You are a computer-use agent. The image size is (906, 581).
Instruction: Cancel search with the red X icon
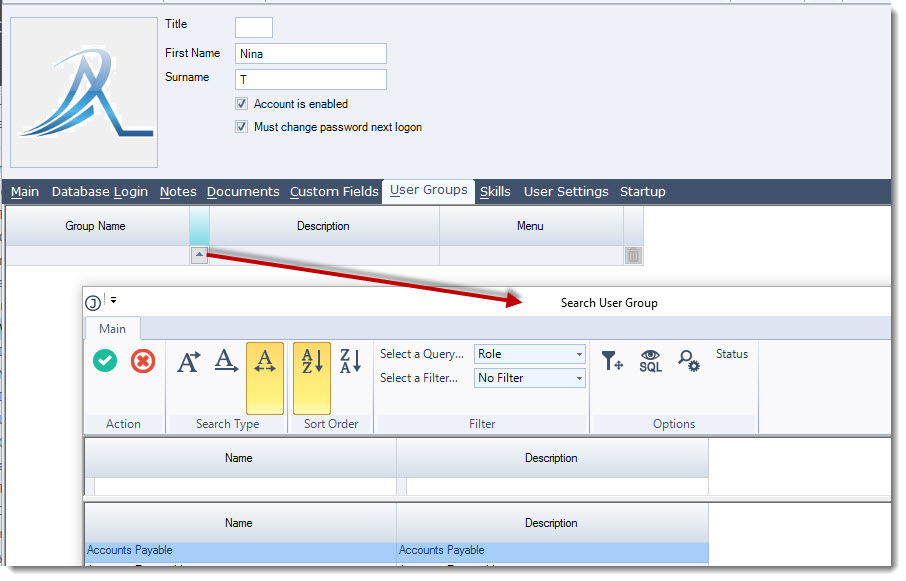click(x=143, y=362)
